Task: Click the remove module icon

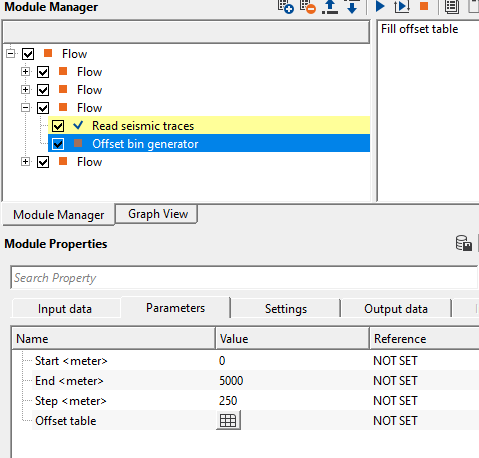Action: coord(307,7)
